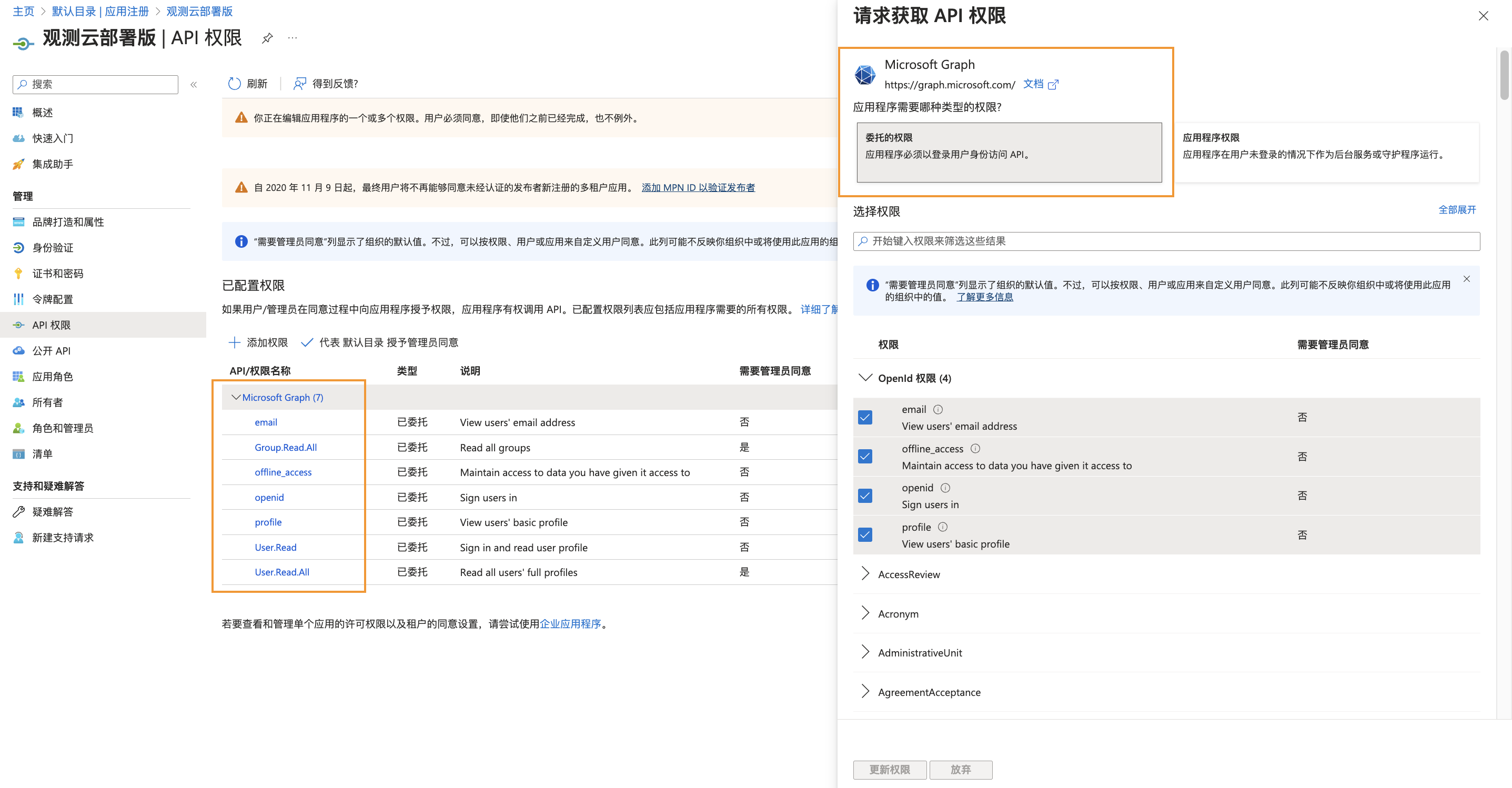Click the info icon next to openid
The image size is (1512, 788).
tap(945, 488)
